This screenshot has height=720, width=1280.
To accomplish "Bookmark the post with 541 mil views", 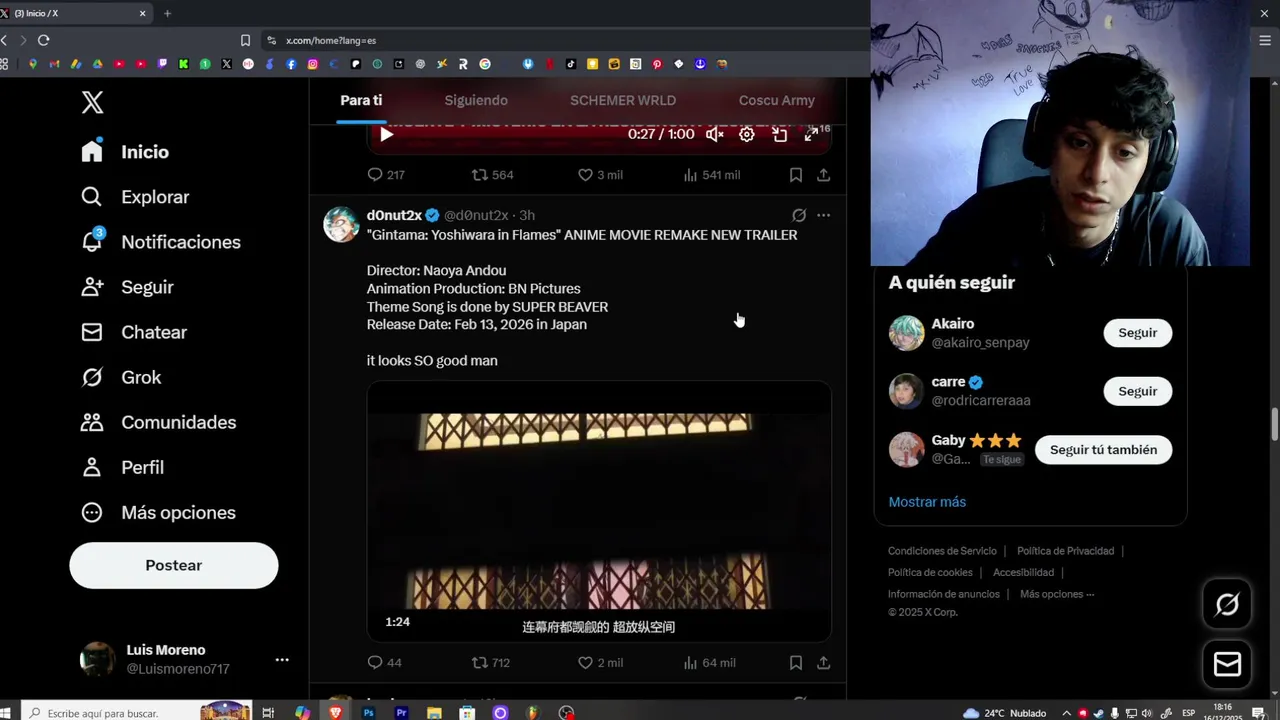I will coord(796,175).
